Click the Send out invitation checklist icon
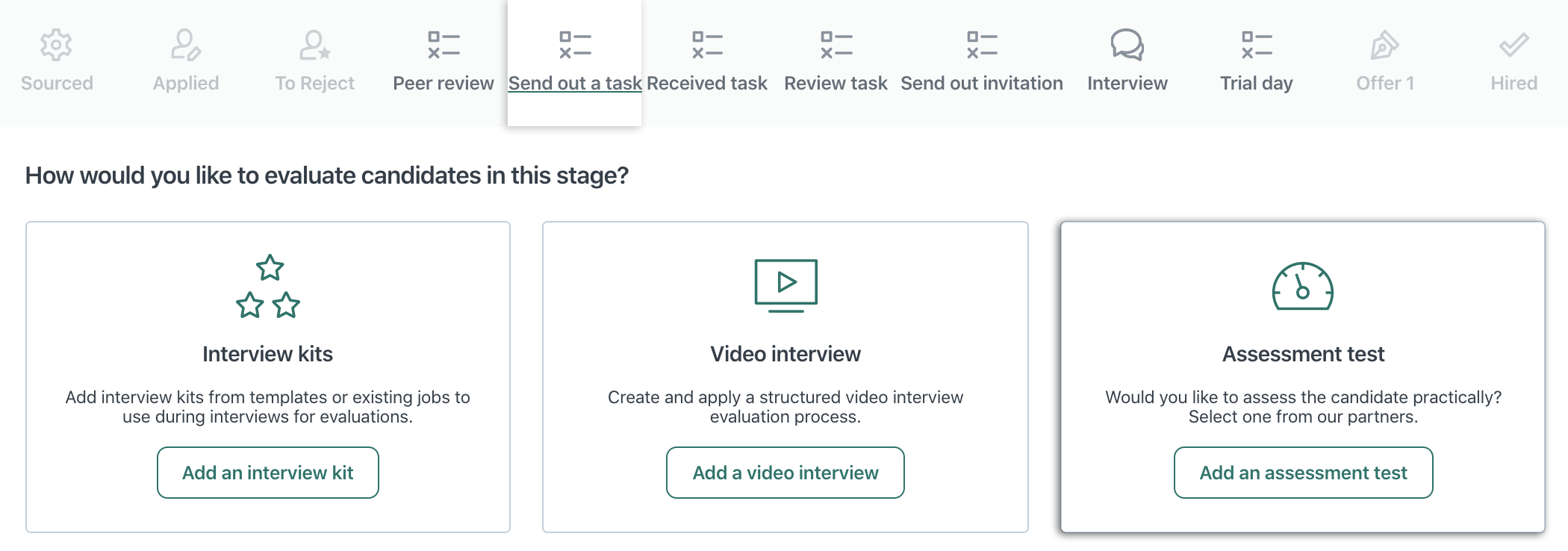This screenshot has height=551, width=1568. [x=982, y=45]
